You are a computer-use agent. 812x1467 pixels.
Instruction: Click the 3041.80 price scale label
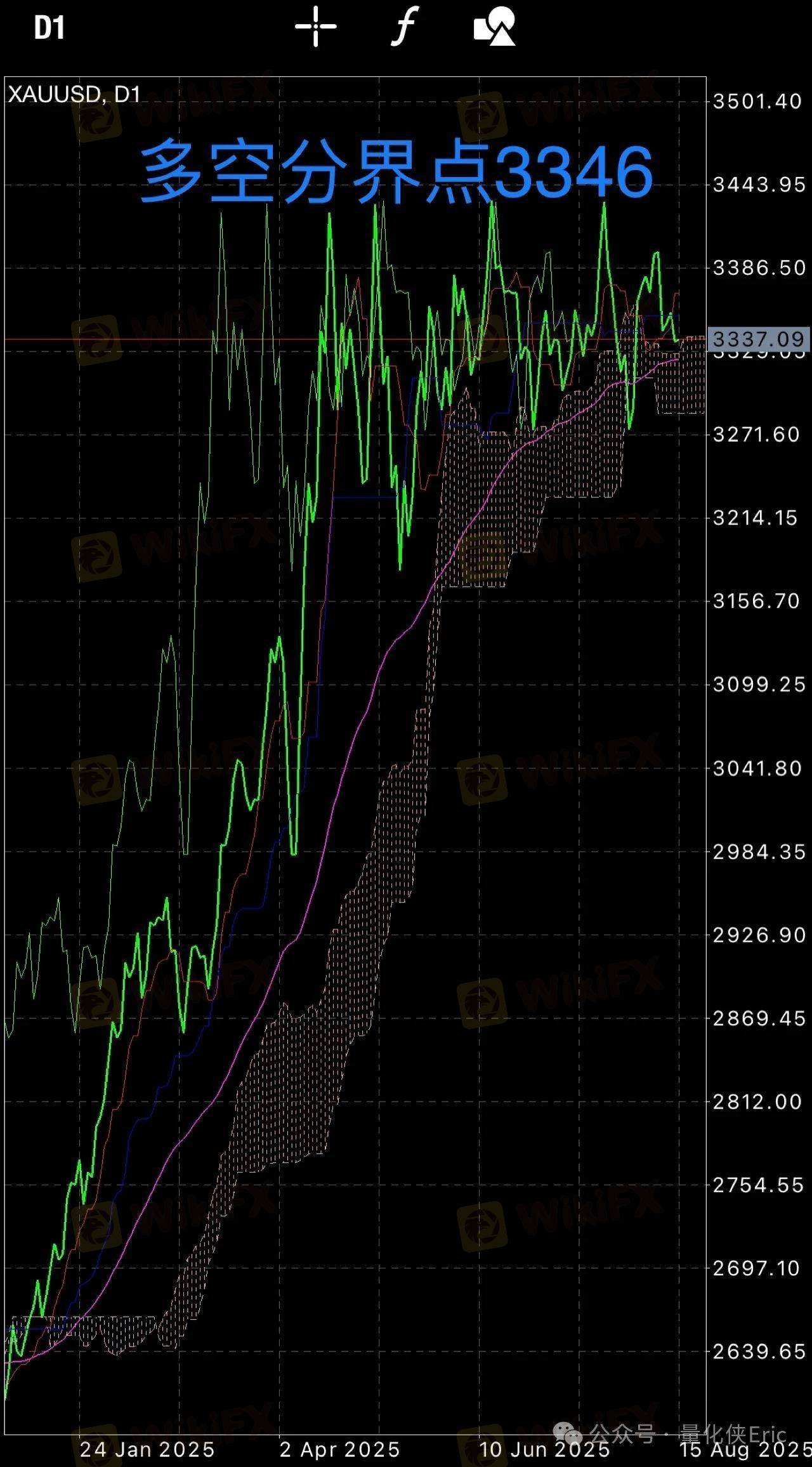pyautogui.click(x=757, y=768)
